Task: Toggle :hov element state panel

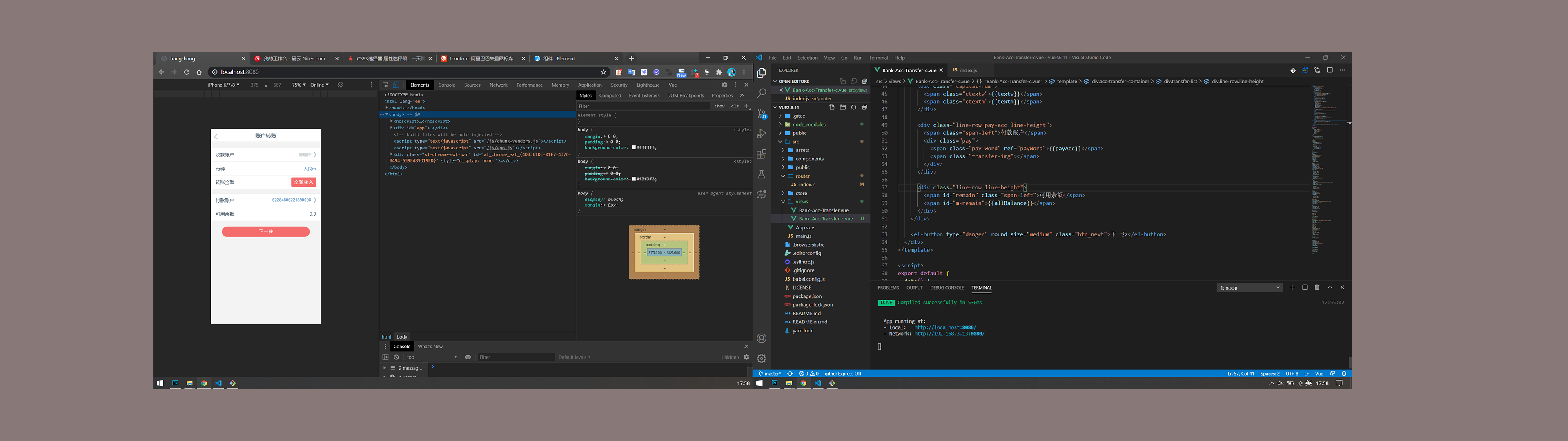Action: pyautogui.click(x=719, y=106)
